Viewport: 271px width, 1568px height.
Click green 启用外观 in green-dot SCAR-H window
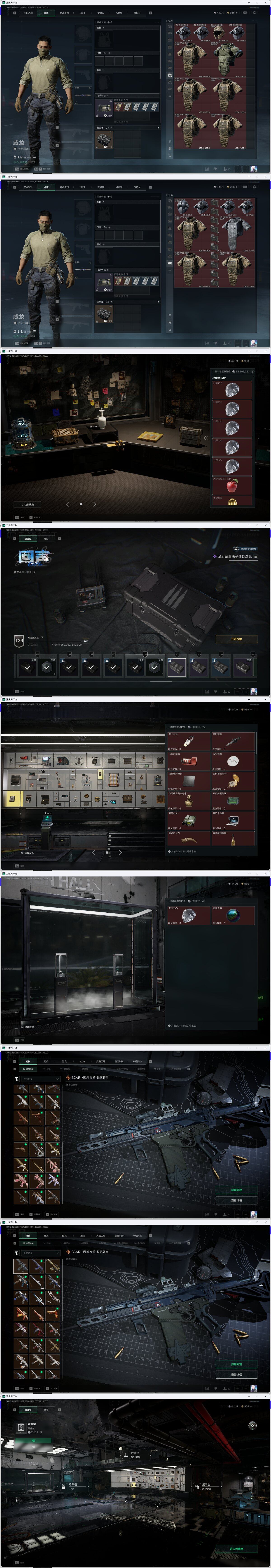236,1190
